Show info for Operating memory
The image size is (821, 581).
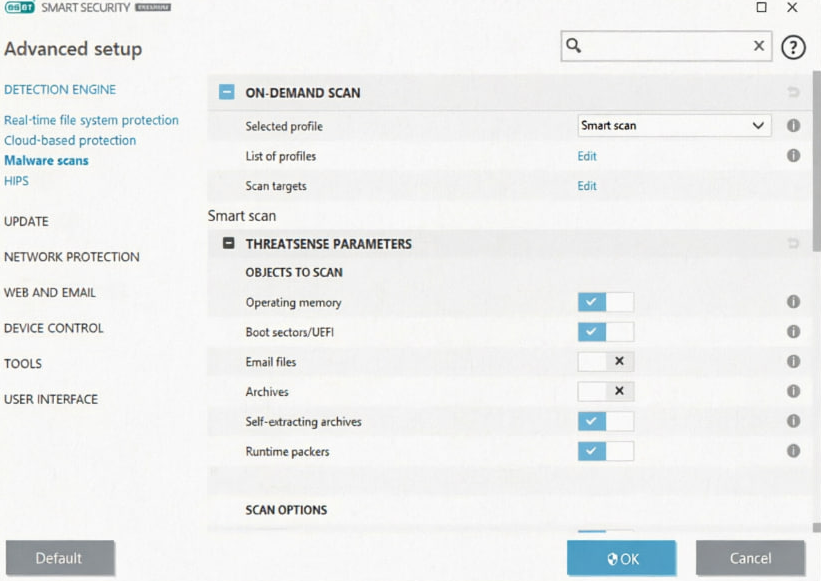point(793,301)
